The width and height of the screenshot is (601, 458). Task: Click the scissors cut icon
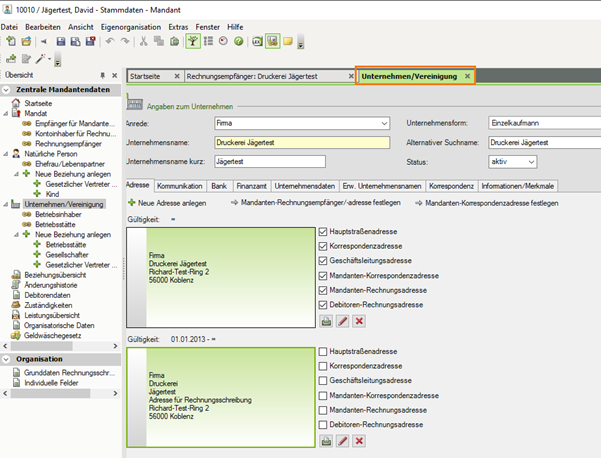coord(144,41)
